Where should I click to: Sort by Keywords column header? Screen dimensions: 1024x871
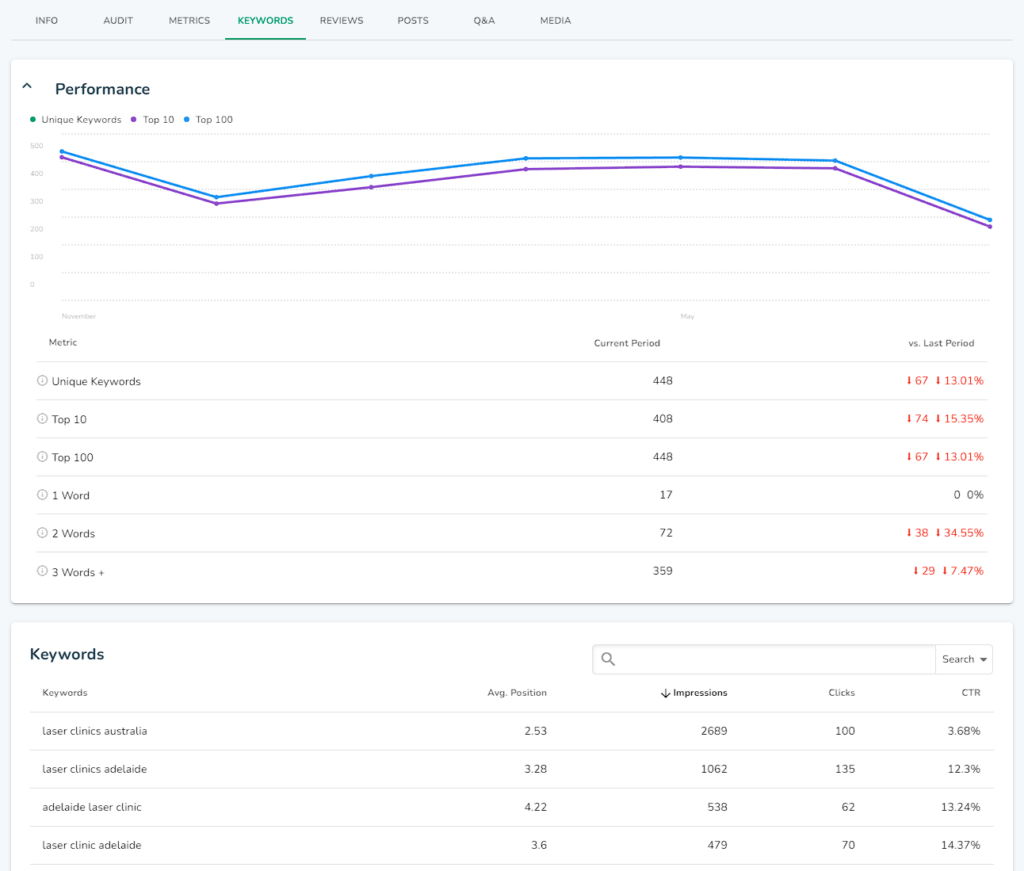[65, 693]
